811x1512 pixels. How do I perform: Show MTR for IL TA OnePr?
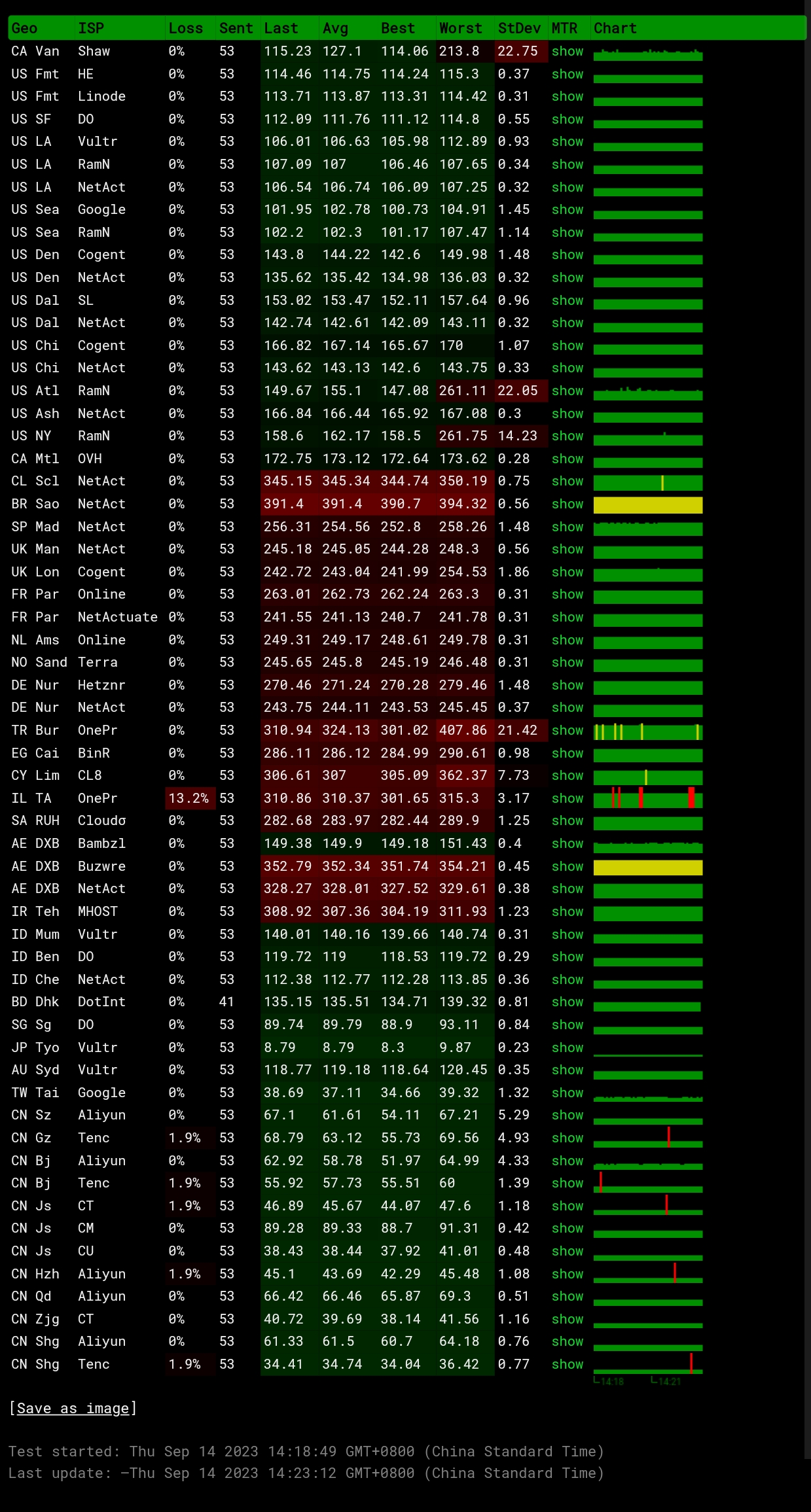[567, 798]
